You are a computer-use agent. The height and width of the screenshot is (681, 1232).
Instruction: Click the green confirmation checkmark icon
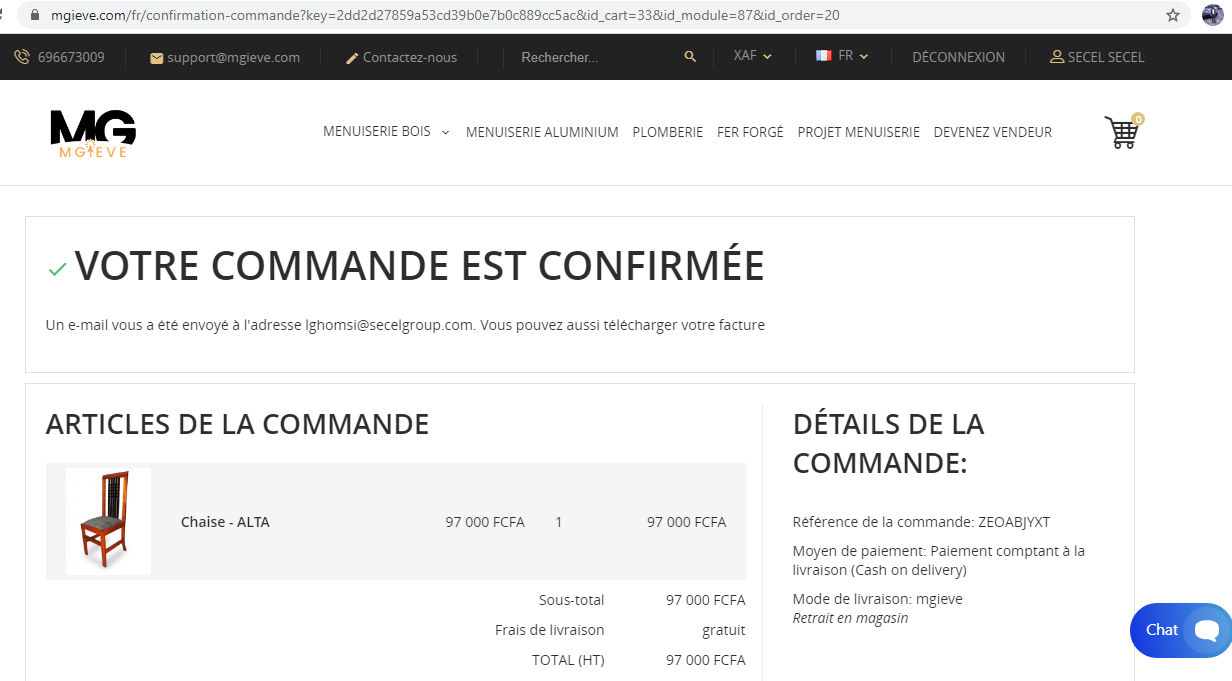pos(58,269)
